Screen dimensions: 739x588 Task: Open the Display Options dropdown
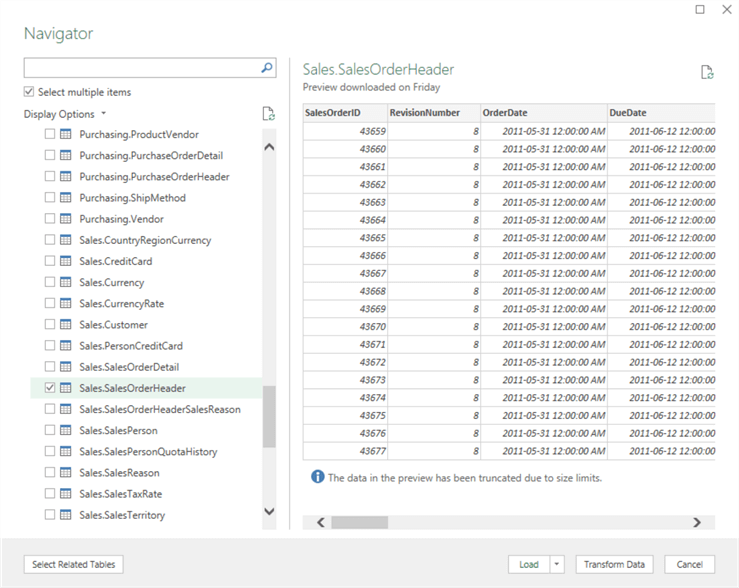(65, 114)
